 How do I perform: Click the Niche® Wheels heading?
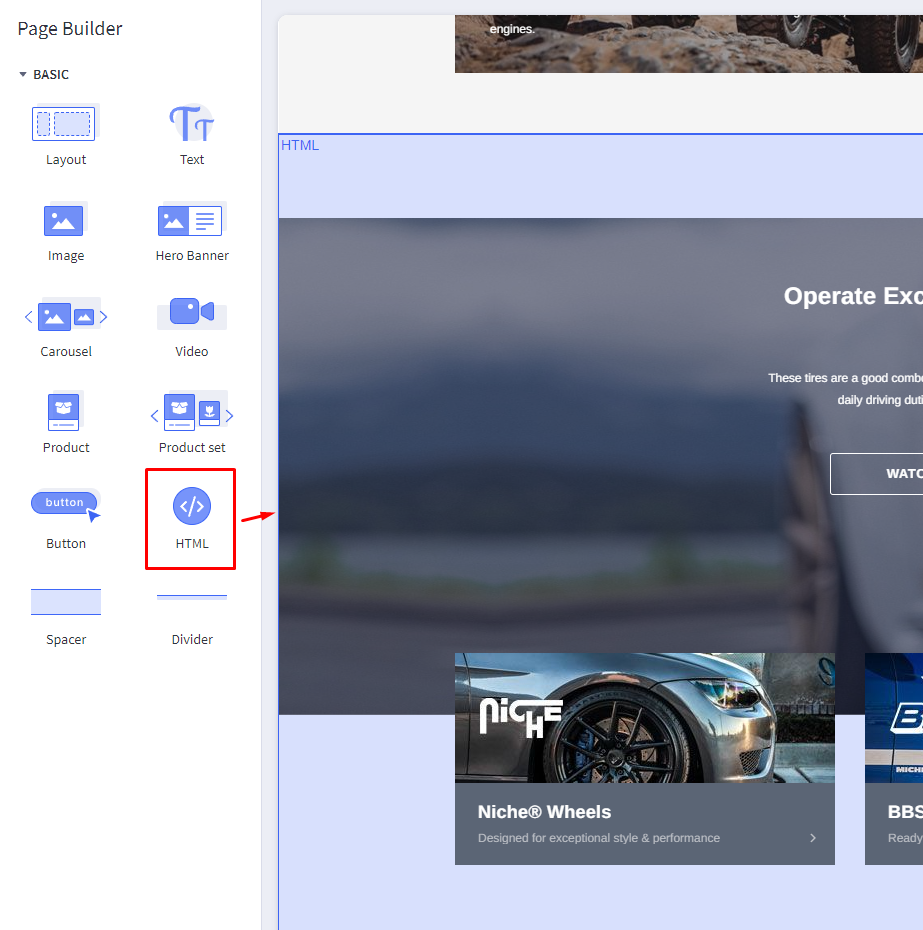coord(545,812)
